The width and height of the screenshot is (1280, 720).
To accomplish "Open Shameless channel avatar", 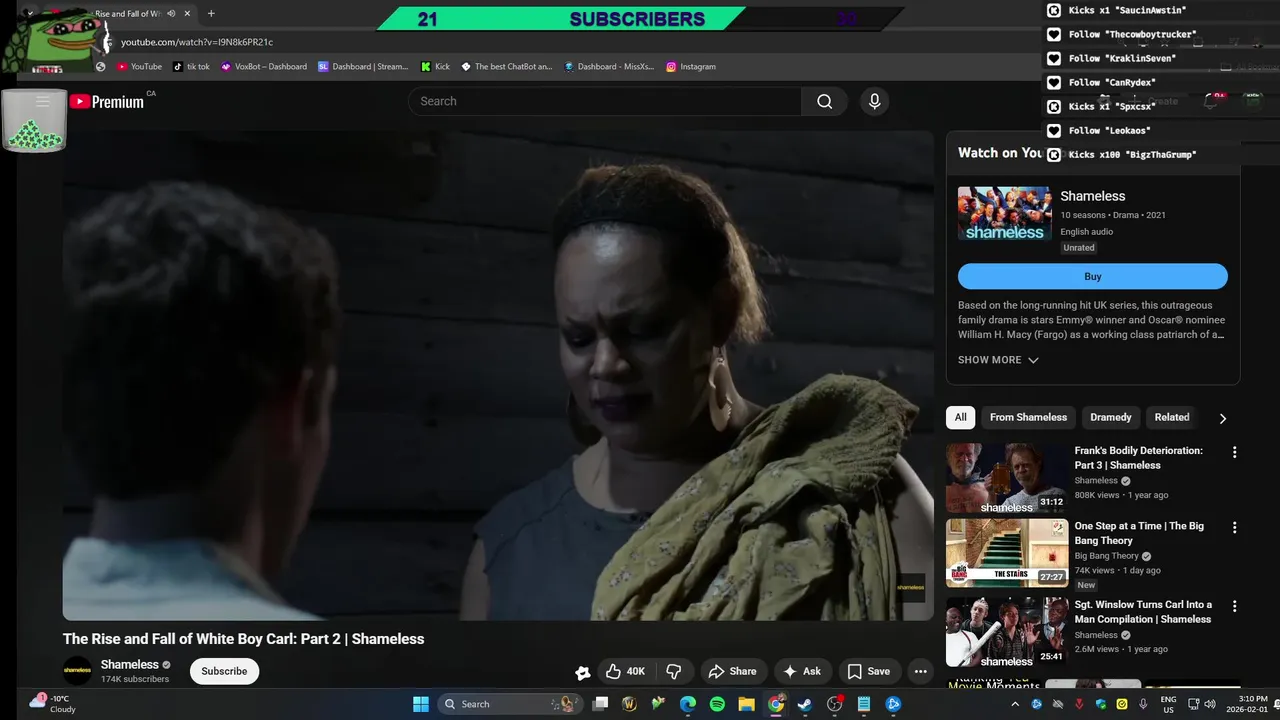I will [77, 671].
